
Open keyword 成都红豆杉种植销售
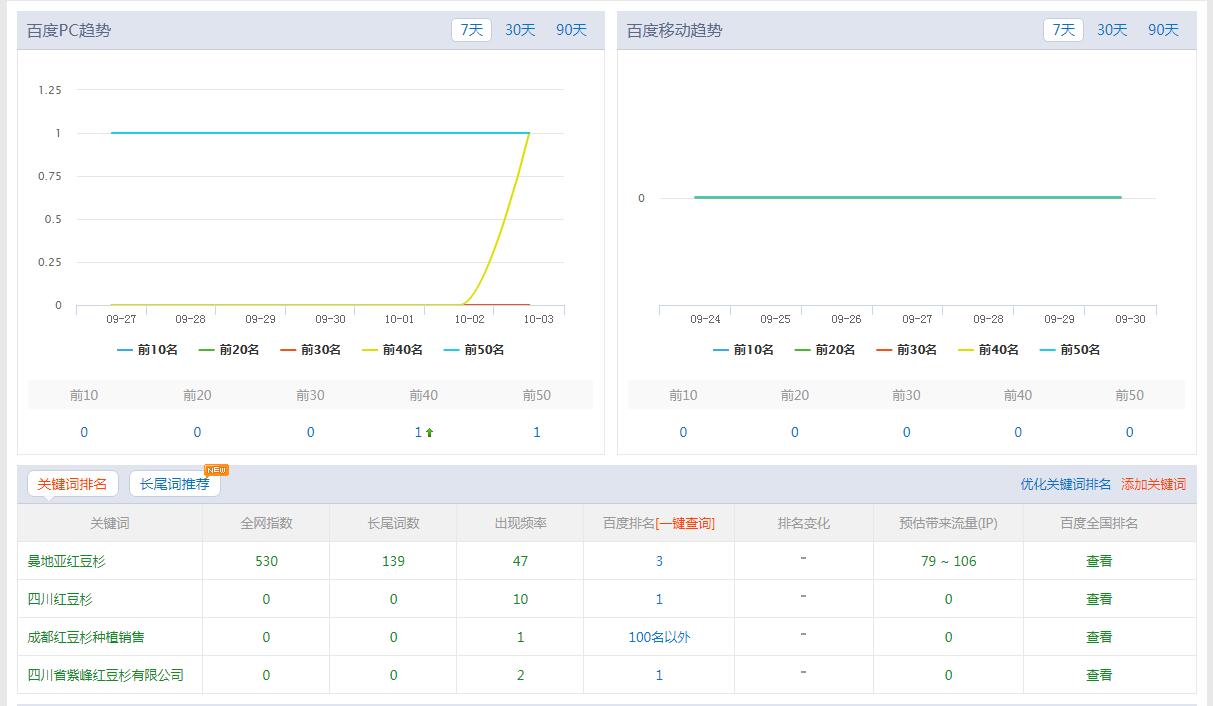[x=86, y=637]
